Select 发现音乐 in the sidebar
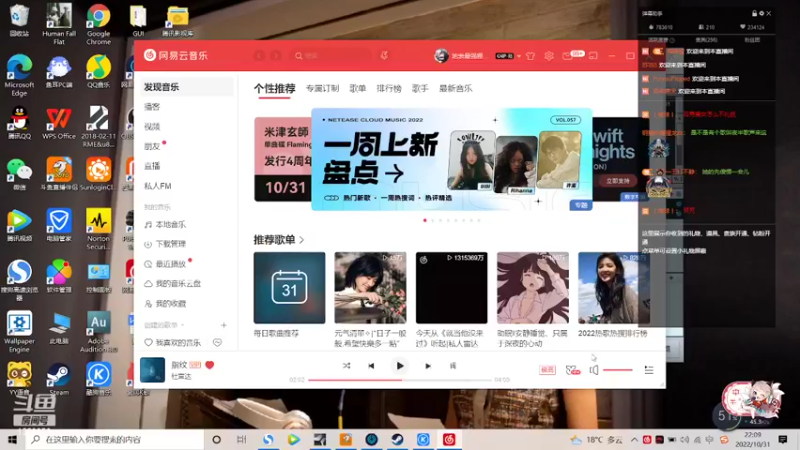Viewport: 800px width, 450px height. click(x=186, y=87)
